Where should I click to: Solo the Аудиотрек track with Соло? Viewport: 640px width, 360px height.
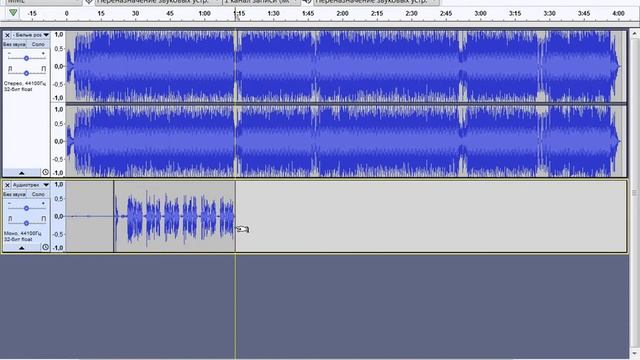(x=38, y=194)
